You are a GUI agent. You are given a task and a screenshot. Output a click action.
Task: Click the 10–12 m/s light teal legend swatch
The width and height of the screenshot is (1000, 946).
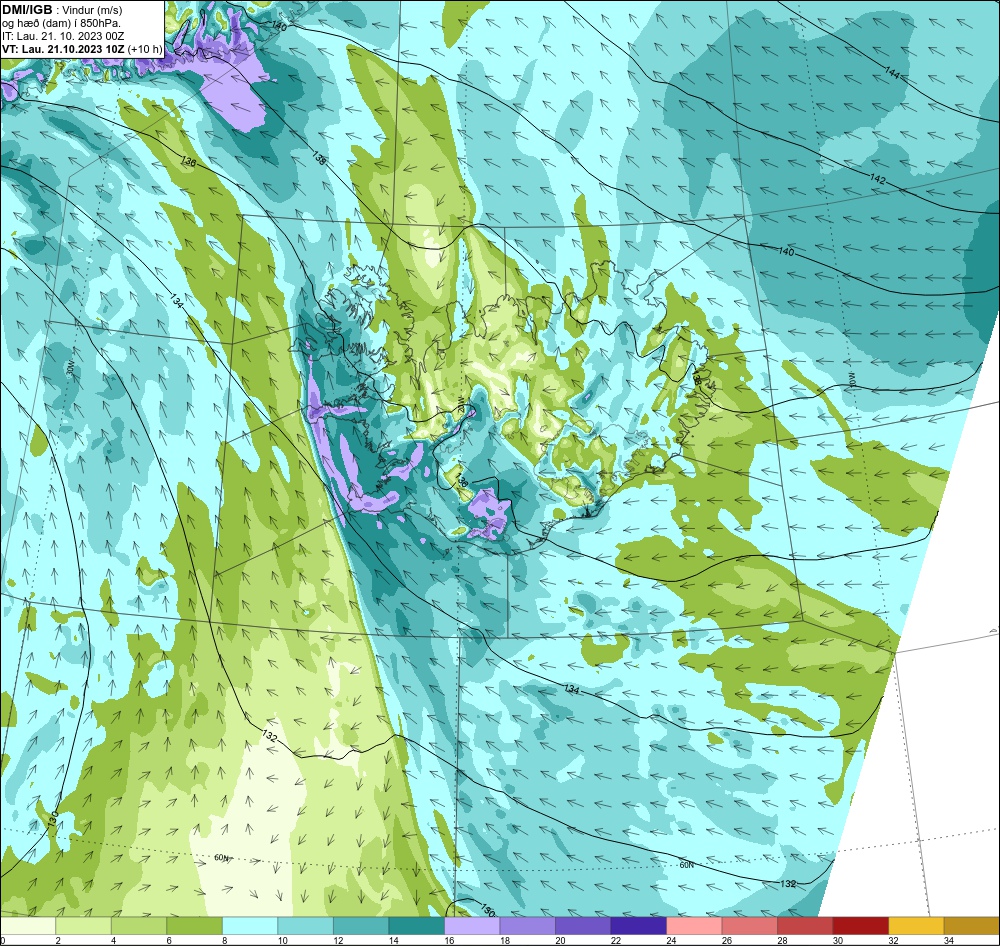[305, 926]
